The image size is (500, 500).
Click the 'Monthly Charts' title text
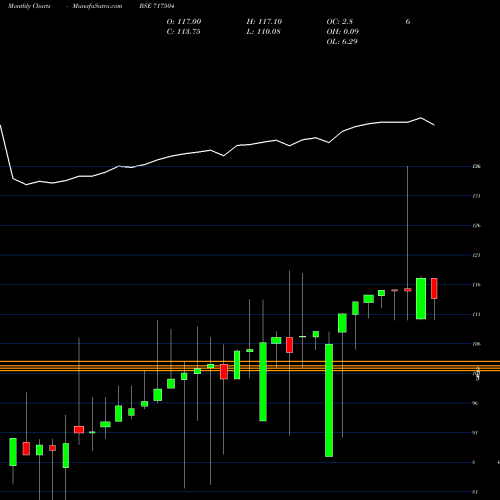(29, 6)
